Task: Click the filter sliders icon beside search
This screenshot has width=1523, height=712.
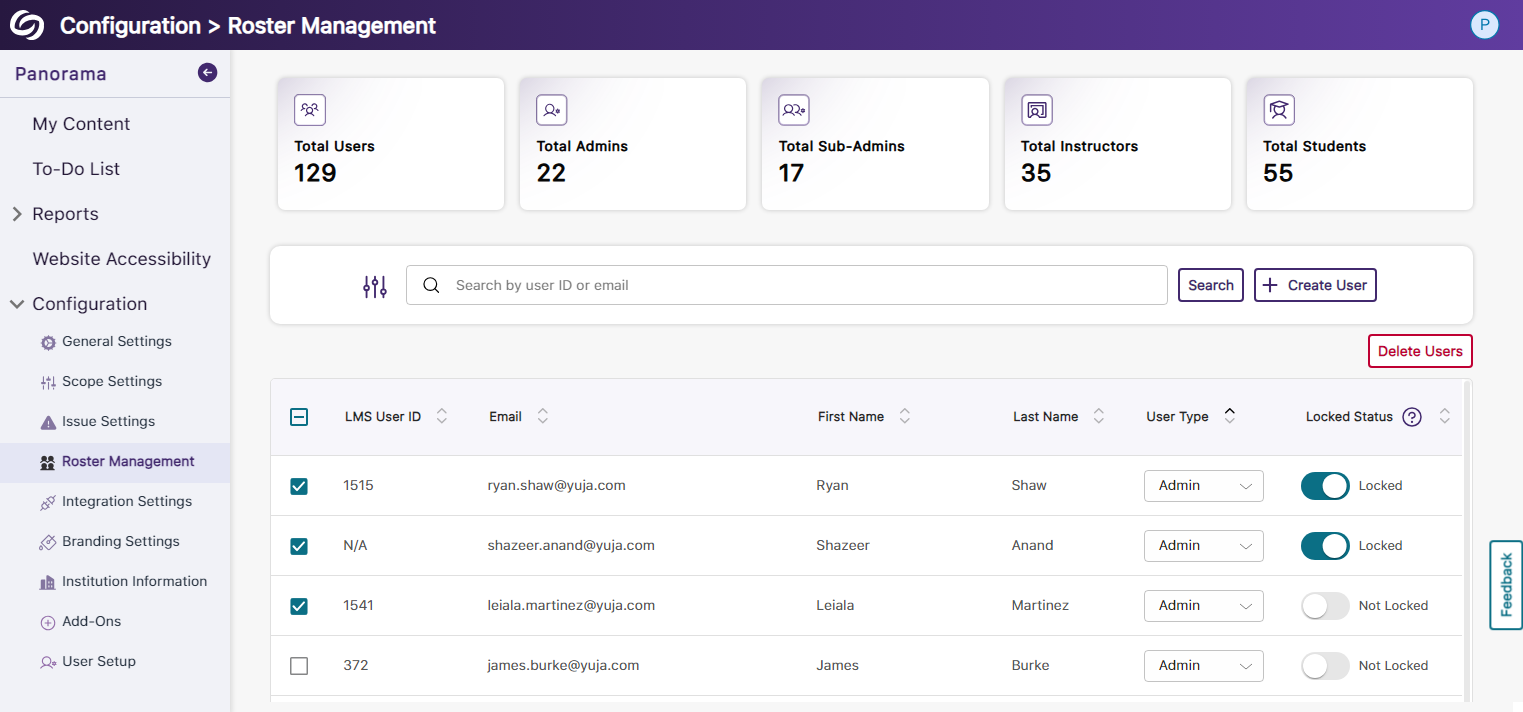Action: (374, 286)
